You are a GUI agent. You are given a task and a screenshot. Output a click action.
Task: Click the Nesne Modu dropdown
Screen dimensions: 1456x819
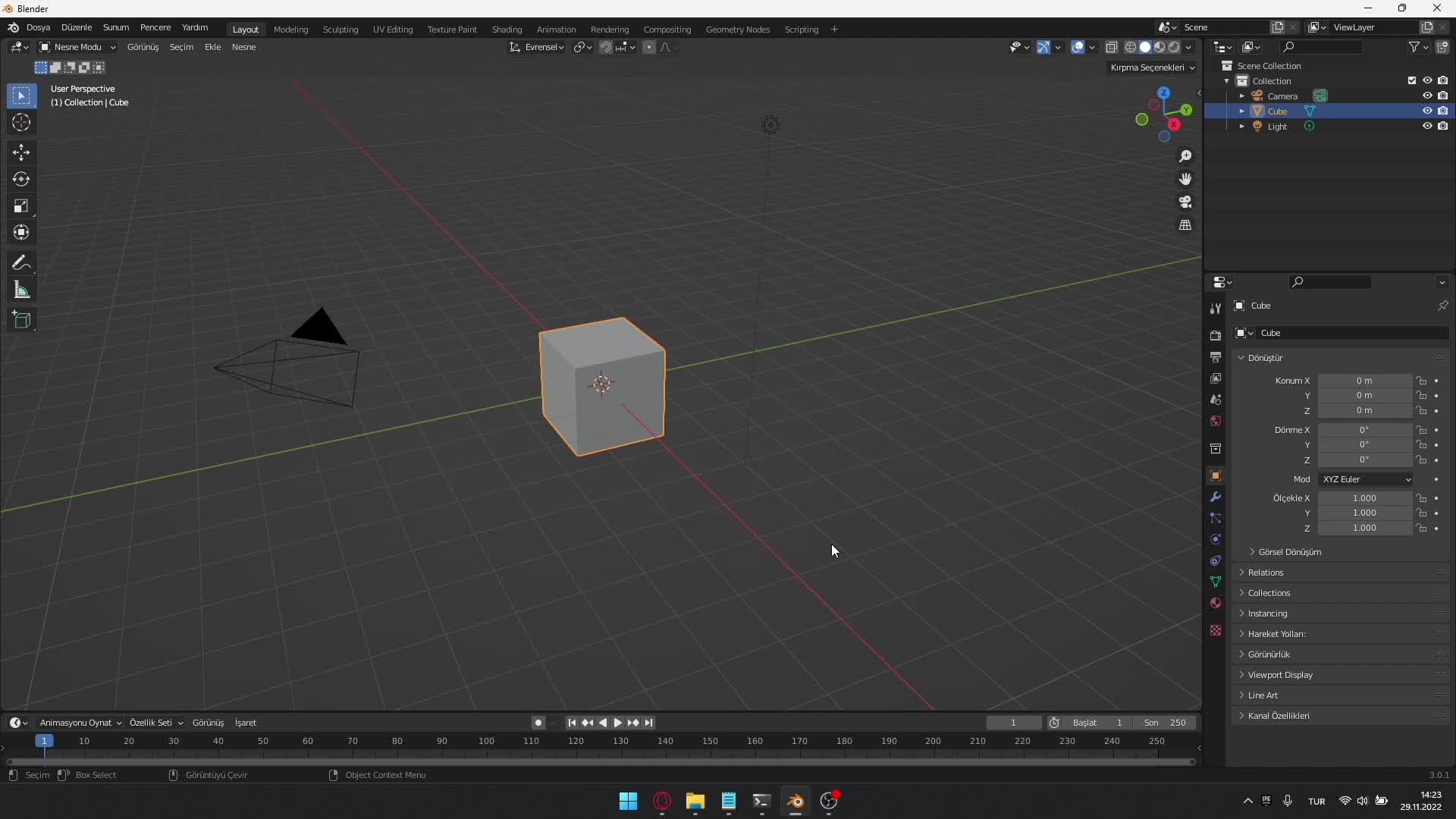click(78, 47)
